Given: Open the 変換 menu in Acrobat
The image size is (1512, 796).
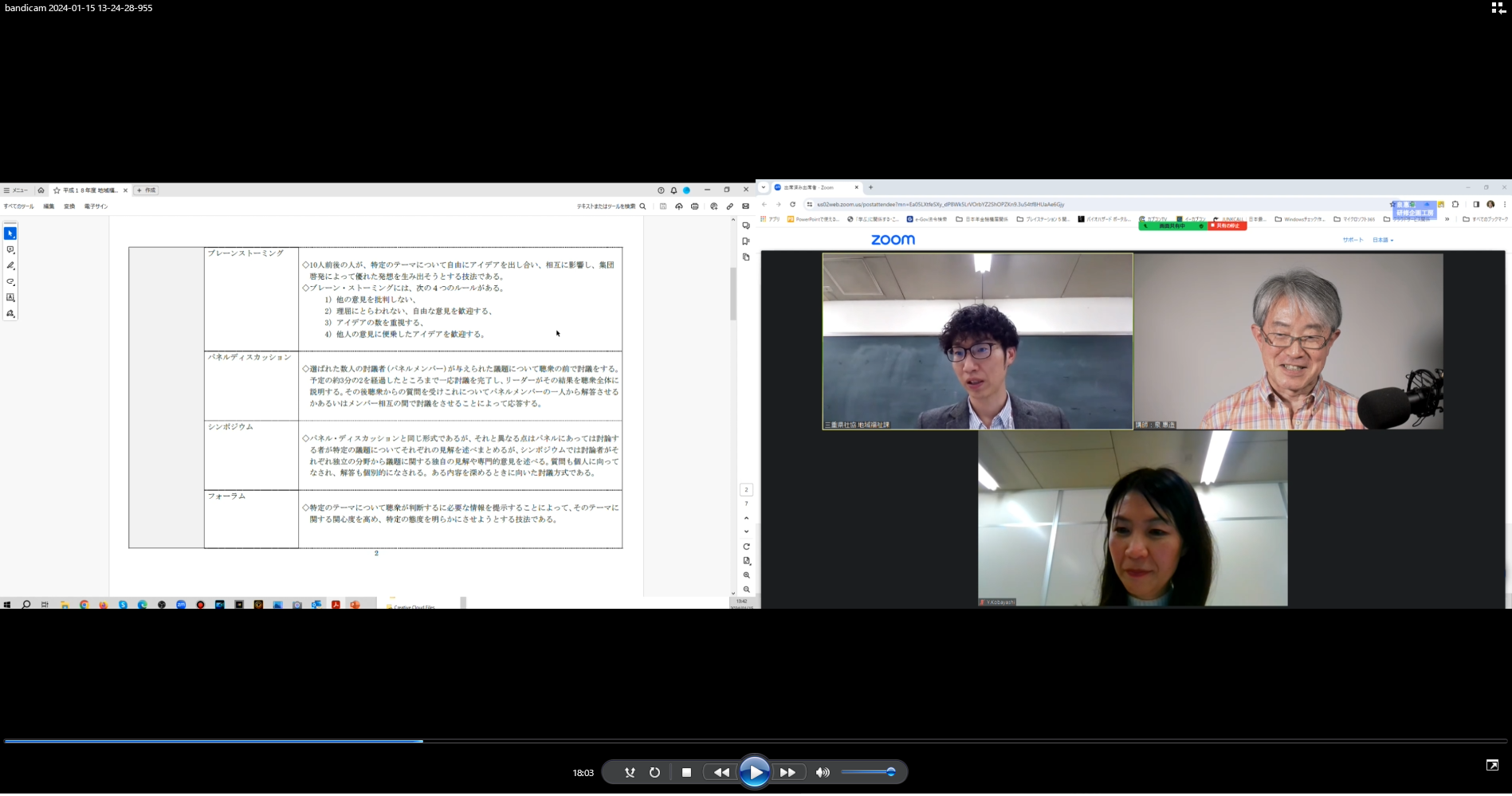Looking at the screenshot, I should coord(69,206).
